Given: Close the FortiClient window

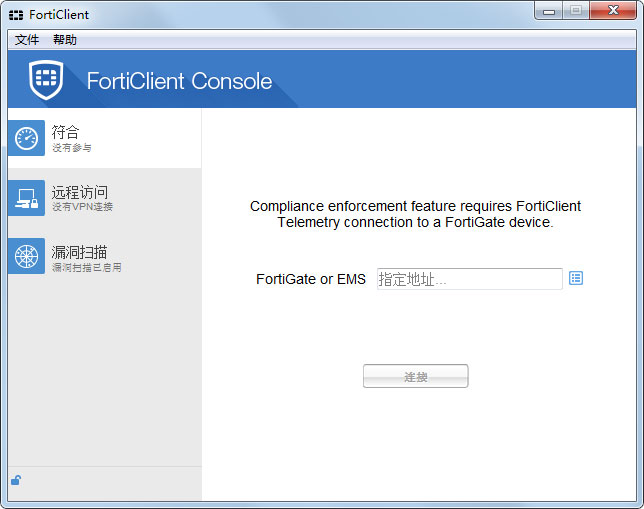Looking at the screenshot, I should (x=612, y=12).
